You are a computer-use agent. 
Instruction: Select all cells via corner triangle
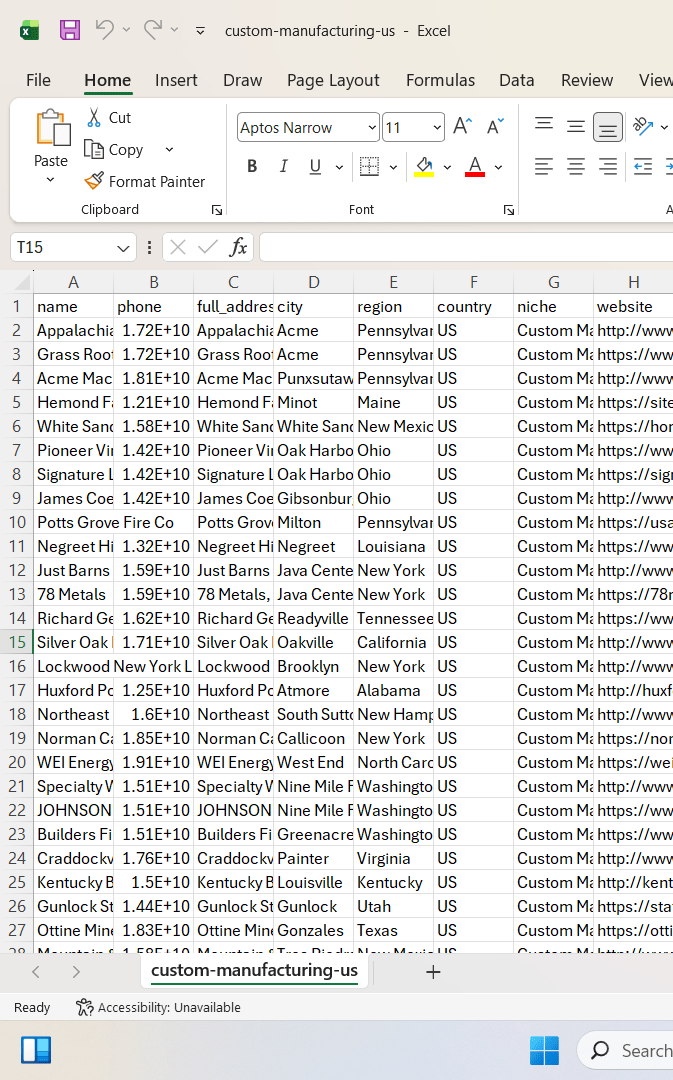point(21,282)
